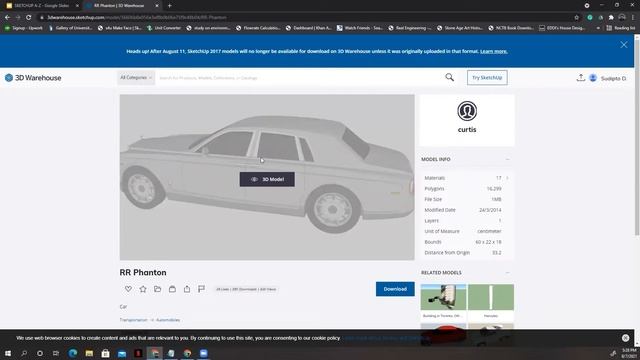Click the RR Phanton title text
640x360 pixels.
[143, 272]
